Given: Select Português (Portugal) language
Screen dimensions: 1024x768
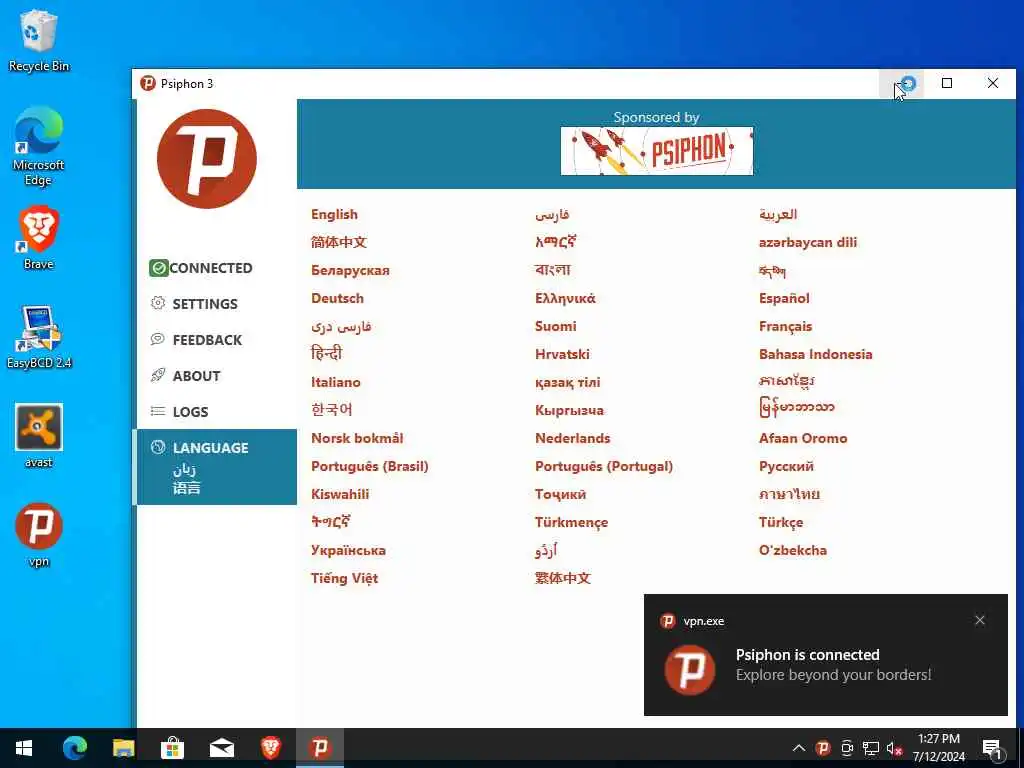Looking at the screenshot, I should (x=604, y=466).
